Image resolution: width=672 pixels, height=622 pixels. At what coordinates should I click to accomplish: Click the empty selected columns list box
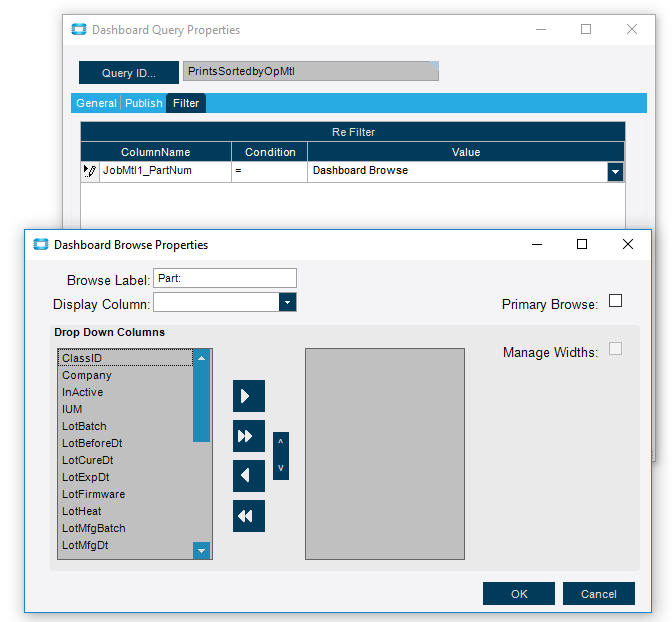[384, 454]
